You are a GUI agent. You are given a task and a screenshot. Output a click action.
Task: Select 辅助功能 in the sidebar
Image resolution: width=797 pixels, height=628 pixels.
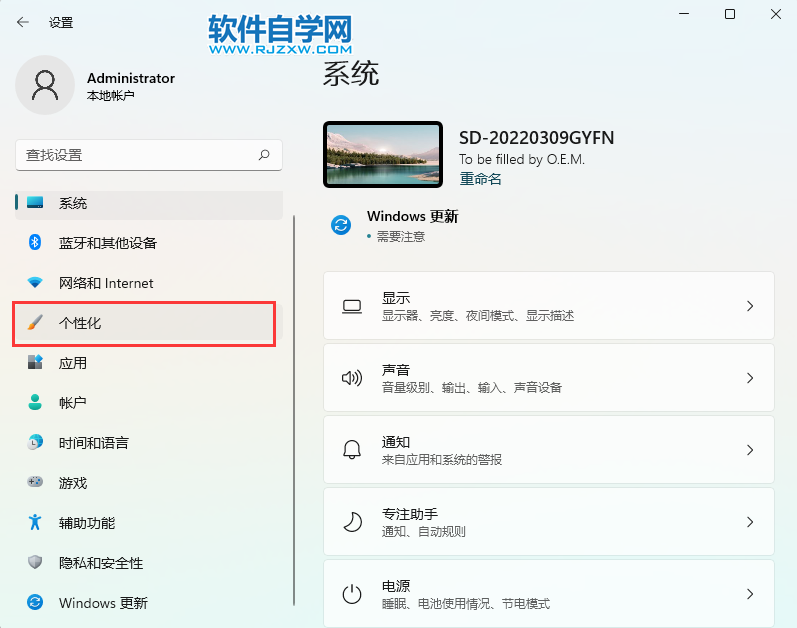(87, 523)
